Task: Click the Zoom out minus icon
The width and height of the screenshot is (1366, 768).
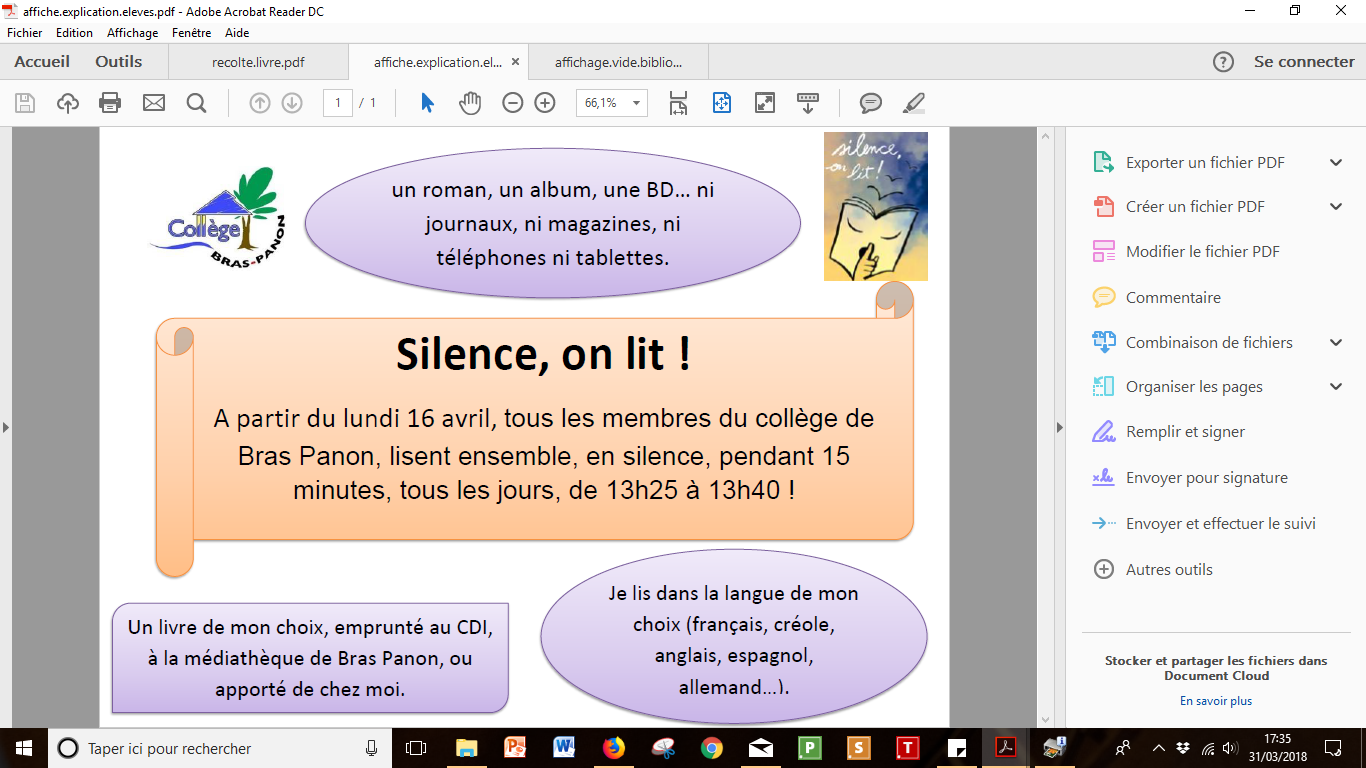Action: [513, 103]
